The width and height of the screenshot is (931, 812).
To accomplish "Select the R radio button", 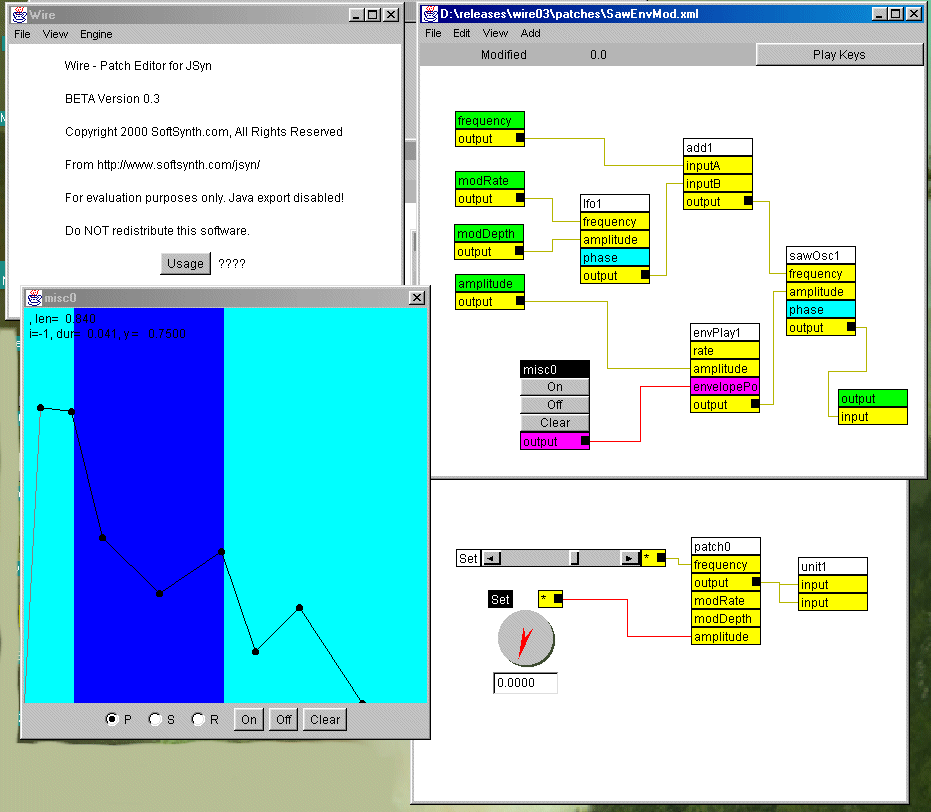I will pos(198,719).
